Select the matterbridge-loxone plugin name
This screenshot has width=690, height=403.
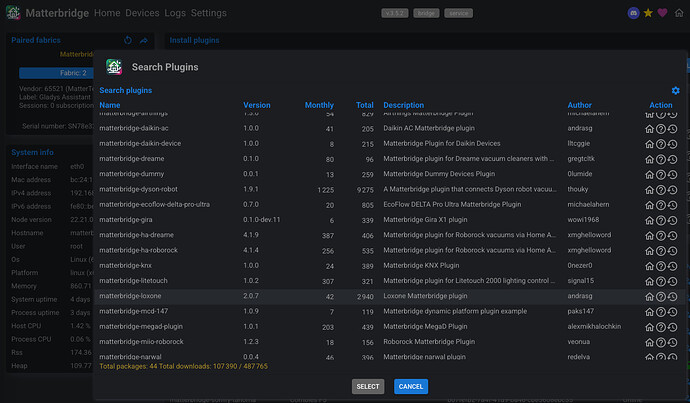pyautogui.click(x=130, y=296)
